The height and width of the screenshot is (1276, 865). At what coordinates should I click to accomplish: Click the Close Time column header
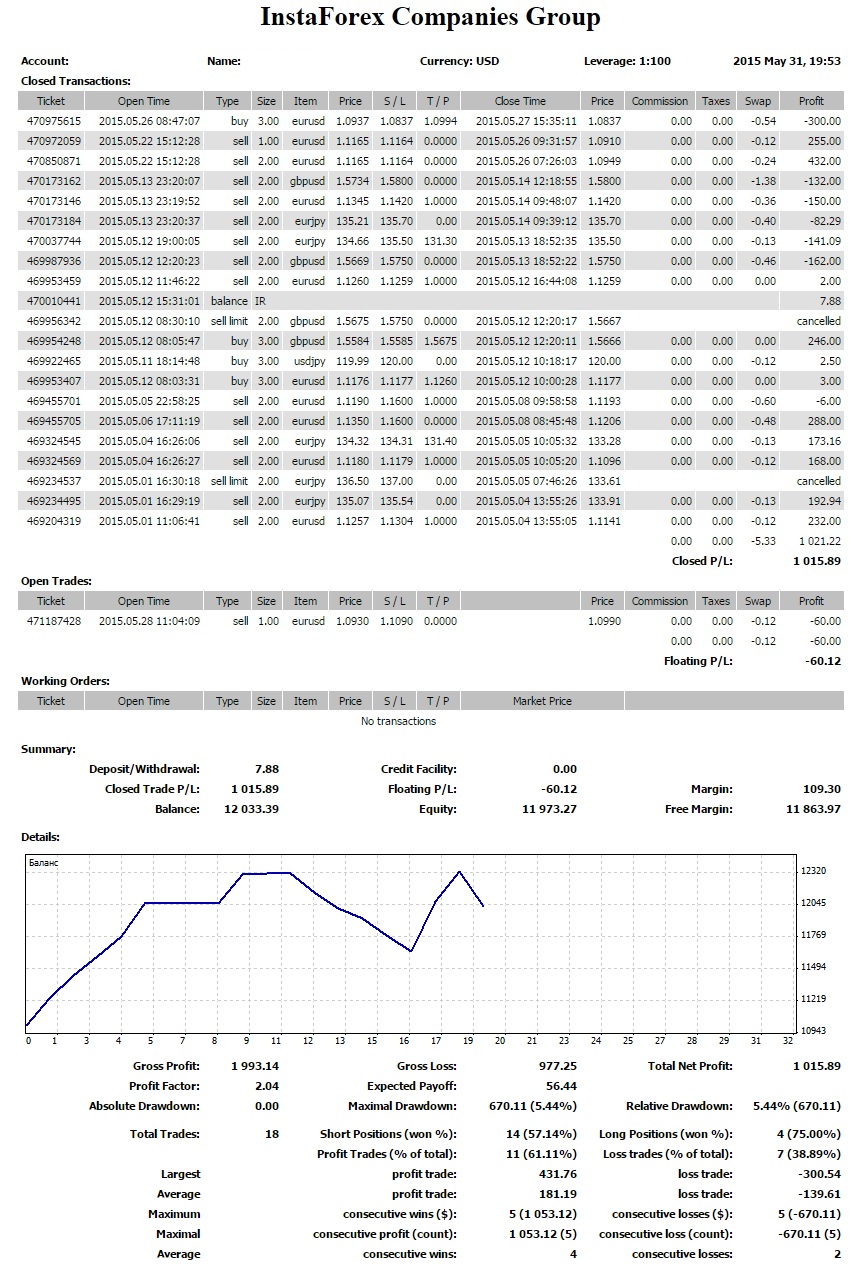click(521, 101)
